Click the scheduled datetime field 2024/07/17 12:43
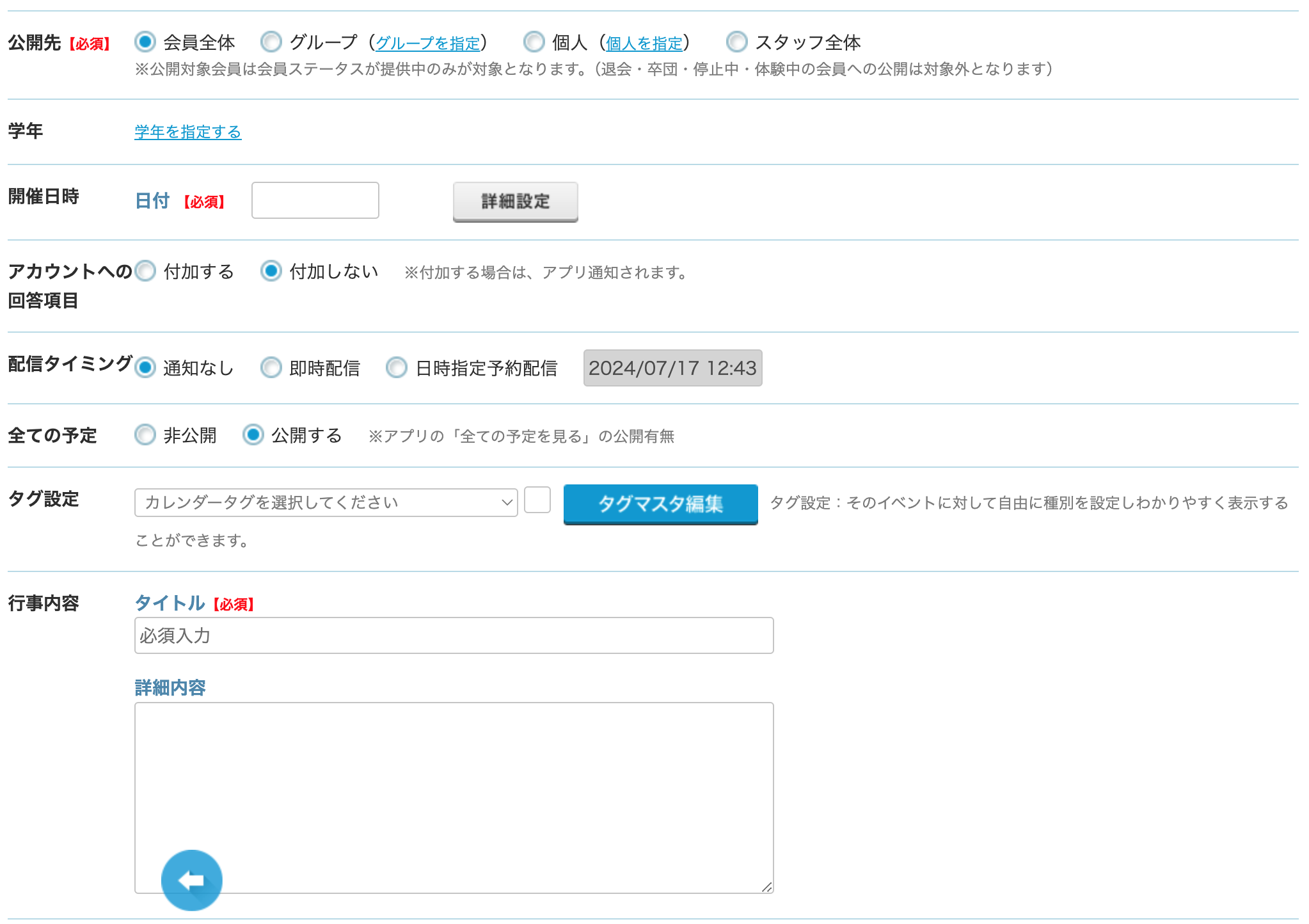Screen dimensions: 1309x924 coord(673,368)
